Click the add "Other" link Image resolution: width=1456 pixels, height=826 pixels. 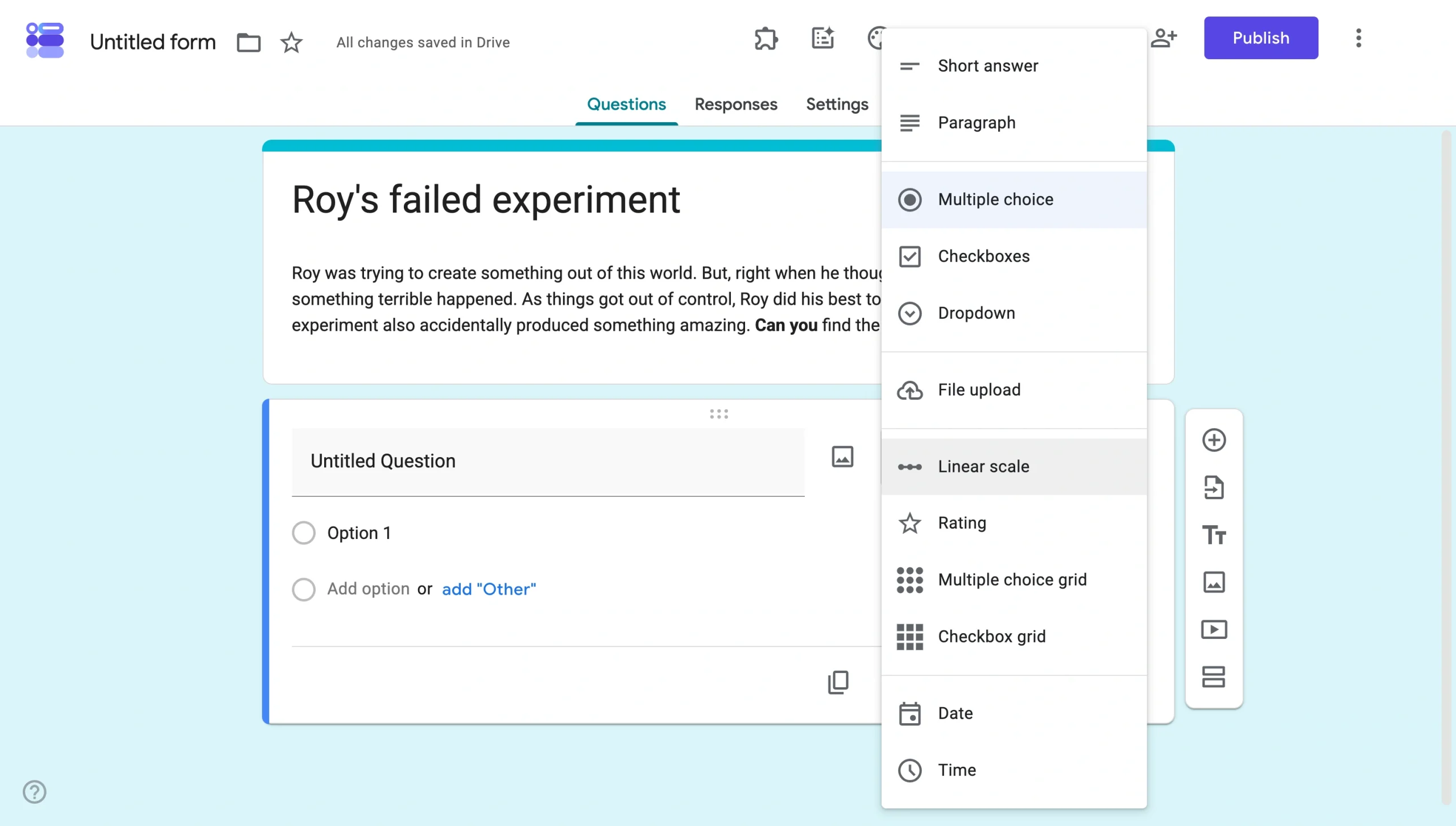(489, 589)
